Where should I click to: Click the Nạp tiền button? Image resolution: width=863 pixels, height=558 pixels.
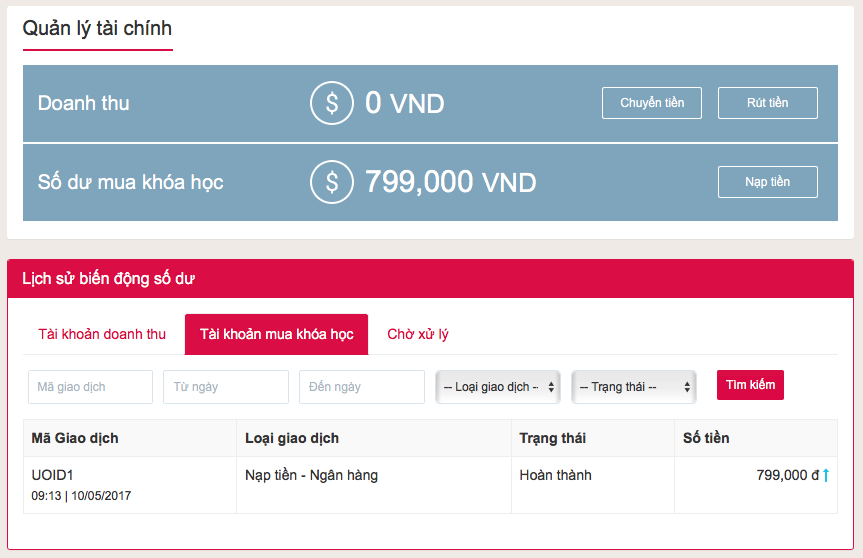coord(767,182)
